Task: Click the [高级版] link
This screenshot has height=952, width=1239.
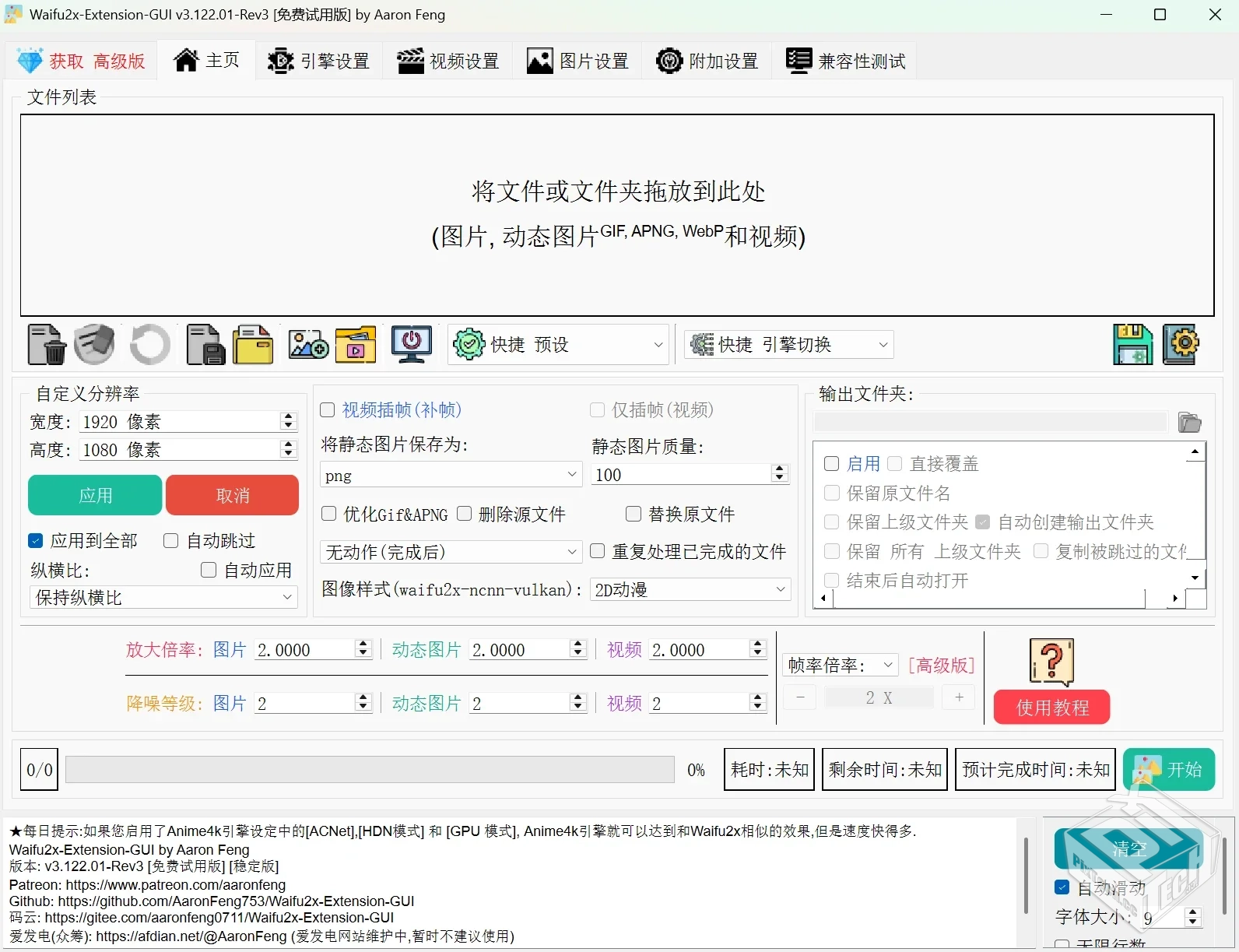Action: pos(941,666)
